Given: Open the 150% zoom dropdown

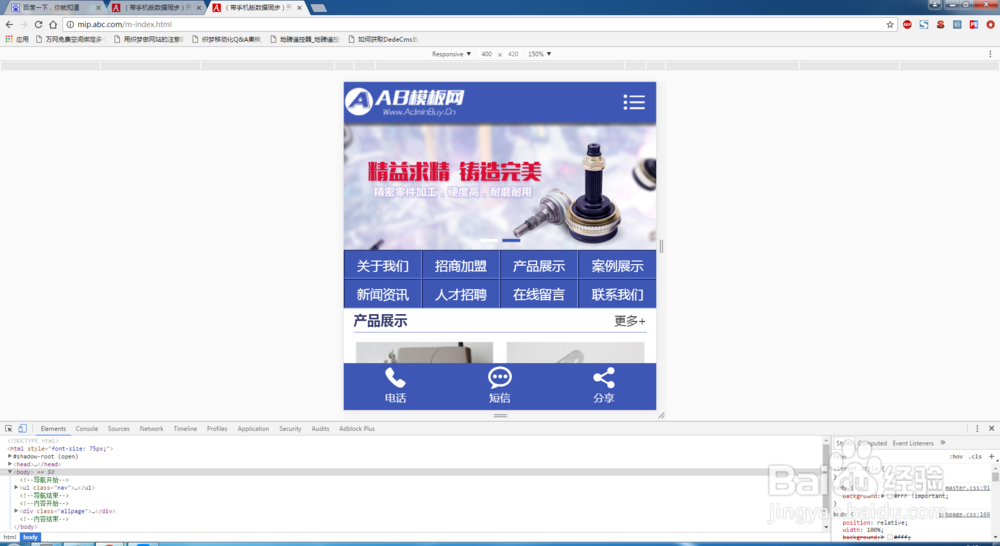Looking at the screenshot, I should (539, 54).
